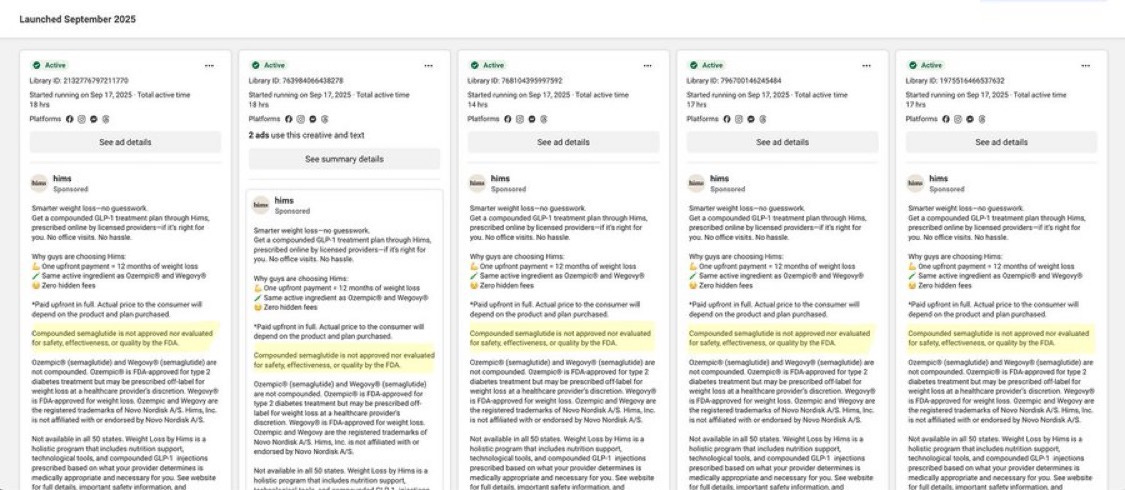Screen dimensions: 1125x490
Task: Open hims page name link on ad 768104395997592
Action: (x=500, y=179)
